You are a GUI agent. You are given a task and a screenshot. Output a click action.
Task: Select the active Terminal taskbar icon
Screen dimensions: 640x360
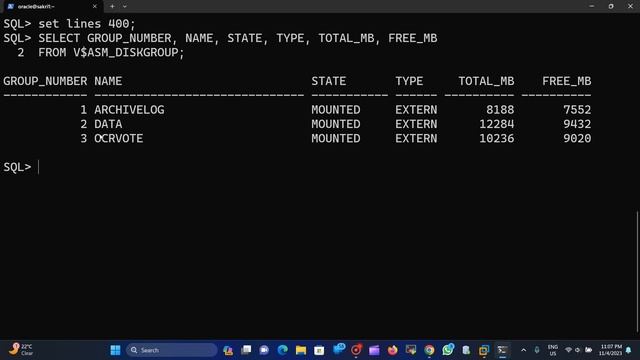(502, 350)
